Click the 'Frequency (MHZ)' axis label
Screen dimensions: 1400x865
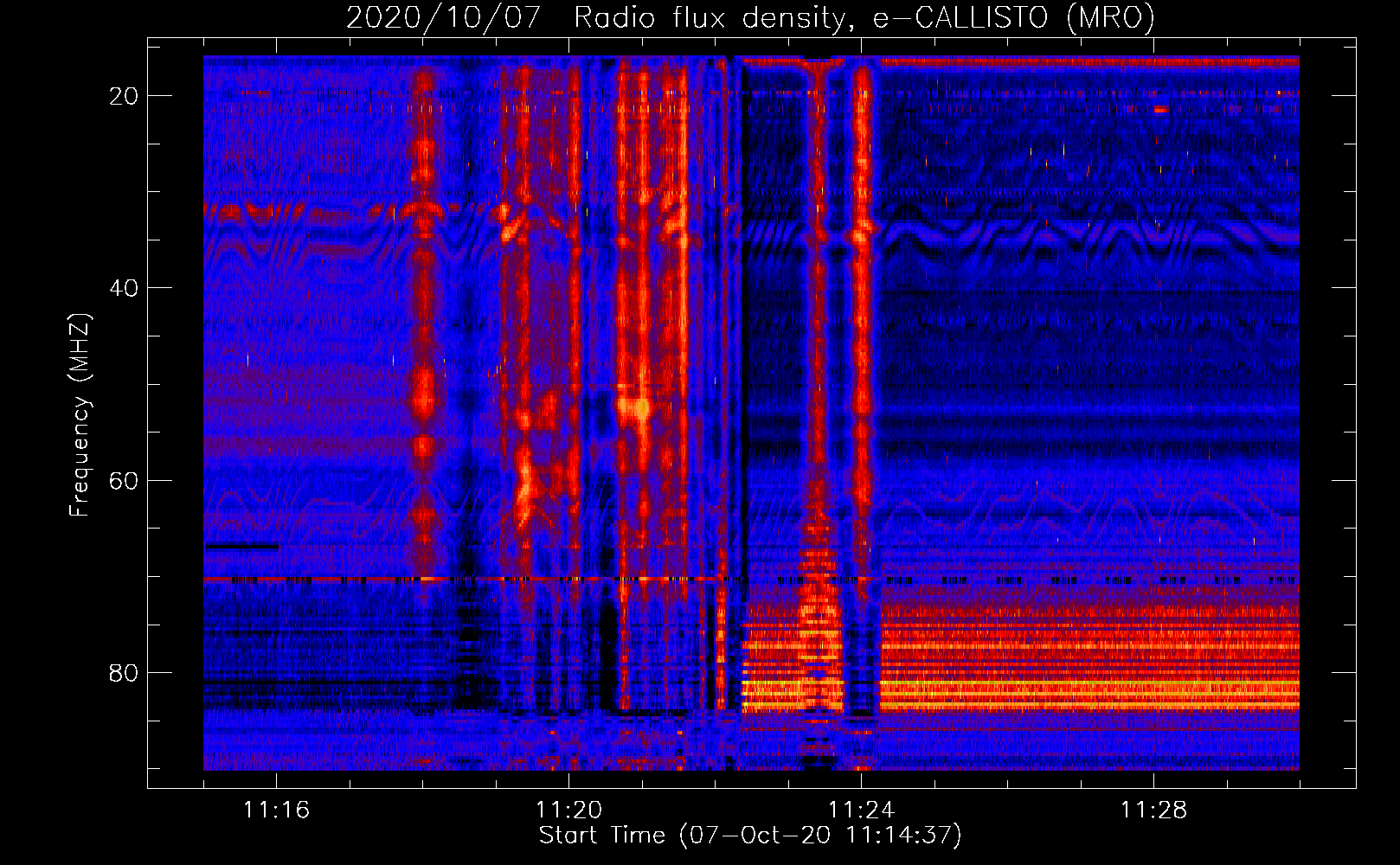pyautogui.click(x=80, y=414)
